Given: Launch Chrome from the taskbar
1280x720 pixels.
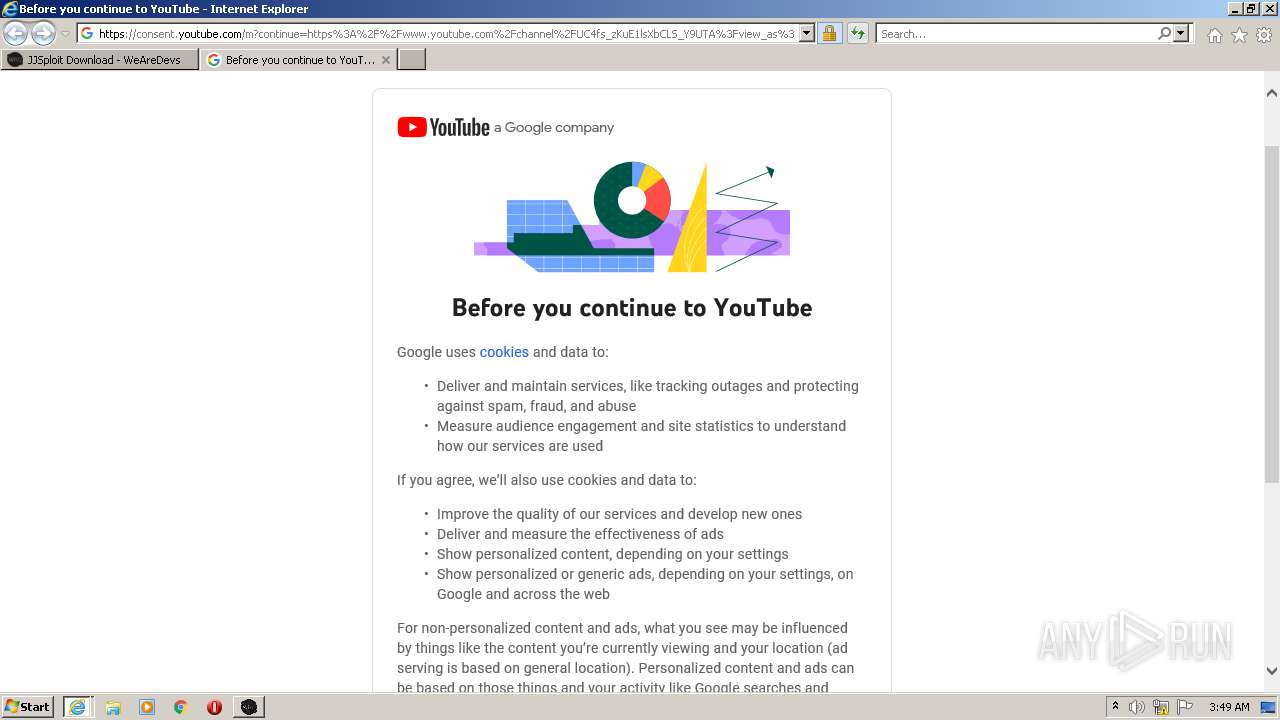Looking at the screenshot, I should click(181, 707).
